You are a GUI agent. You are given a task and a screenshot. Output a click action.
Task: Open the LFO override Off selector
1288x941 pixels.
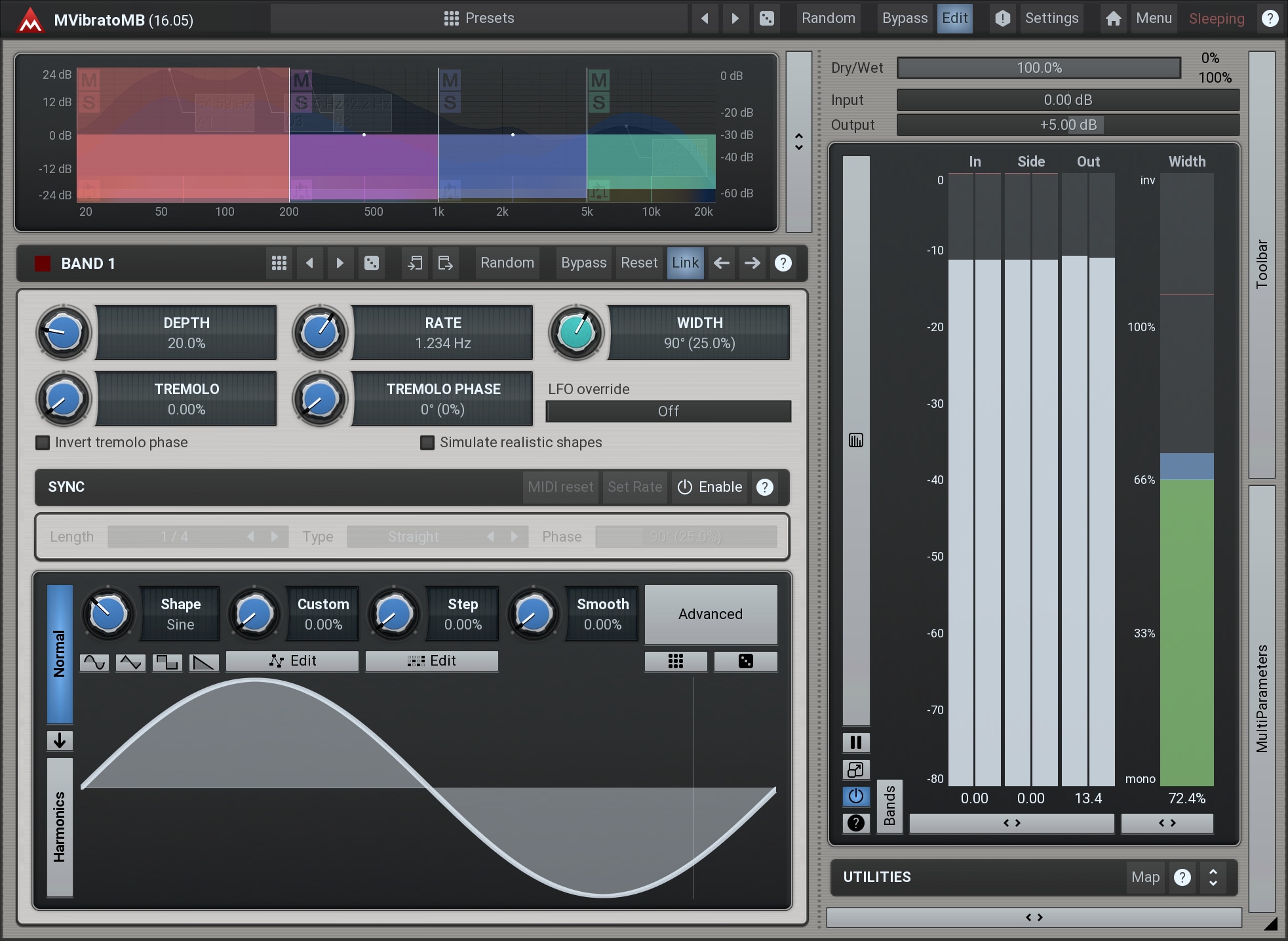[x=668, y=411]
